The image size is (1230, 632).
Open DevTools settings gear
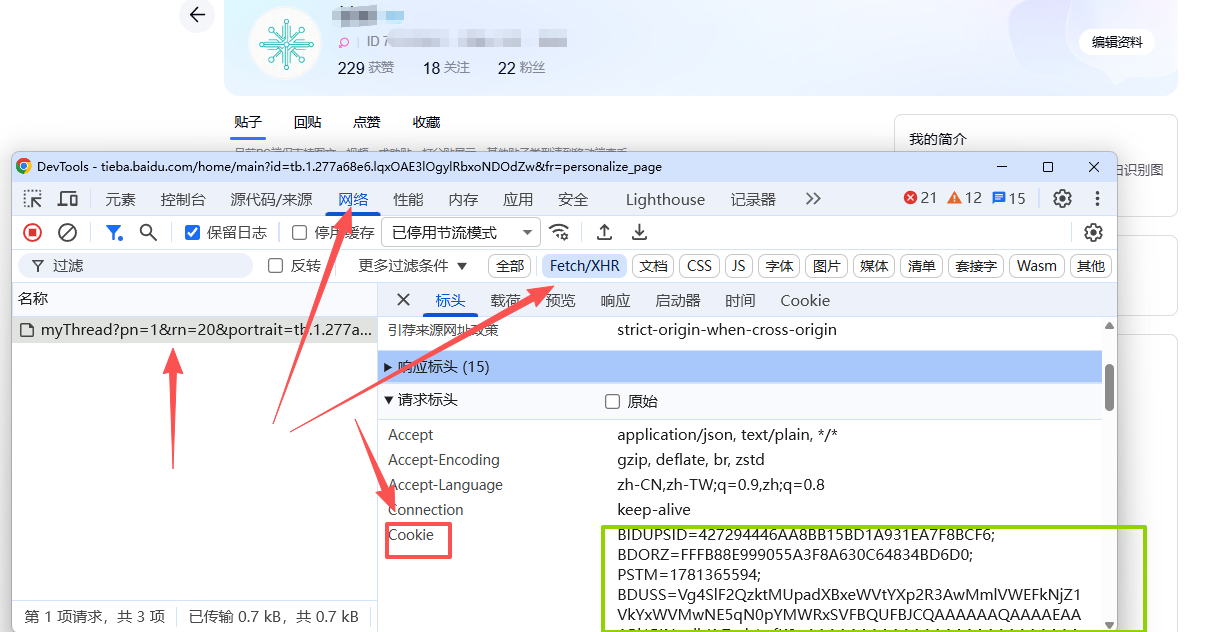[x=1063, y=198]
